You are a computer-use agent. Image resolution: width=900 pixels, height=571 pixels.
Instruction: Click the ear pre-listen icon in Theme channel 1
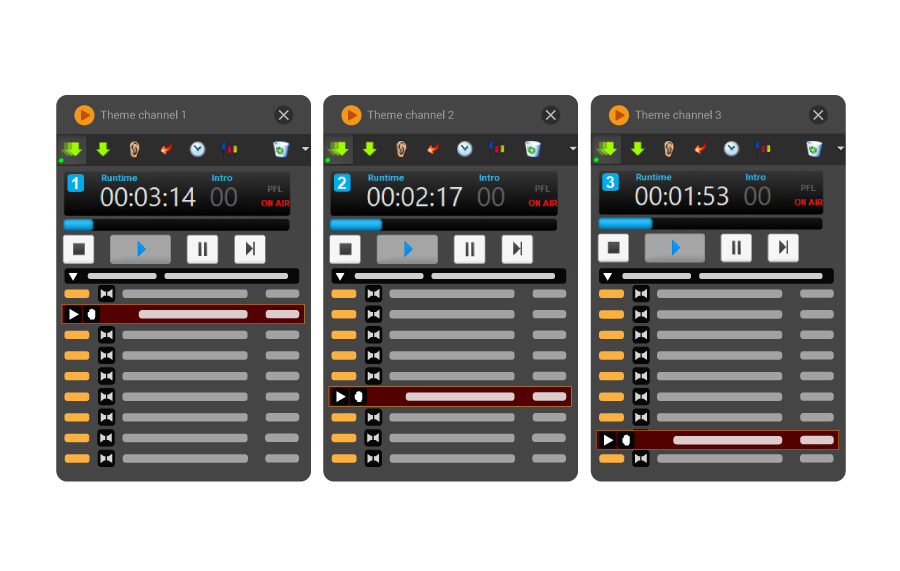point(134,149)
